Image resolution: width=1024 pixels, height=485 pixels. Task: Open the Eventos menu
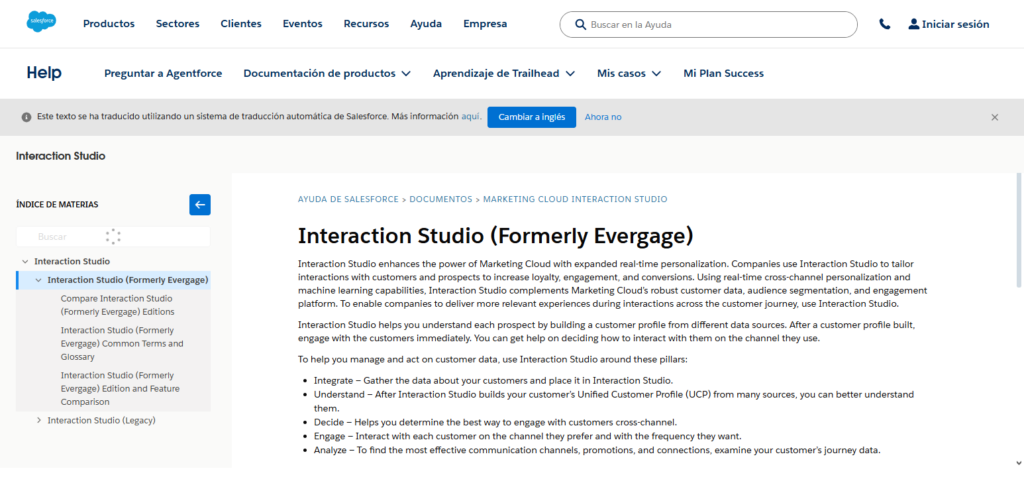click(302, 24)
